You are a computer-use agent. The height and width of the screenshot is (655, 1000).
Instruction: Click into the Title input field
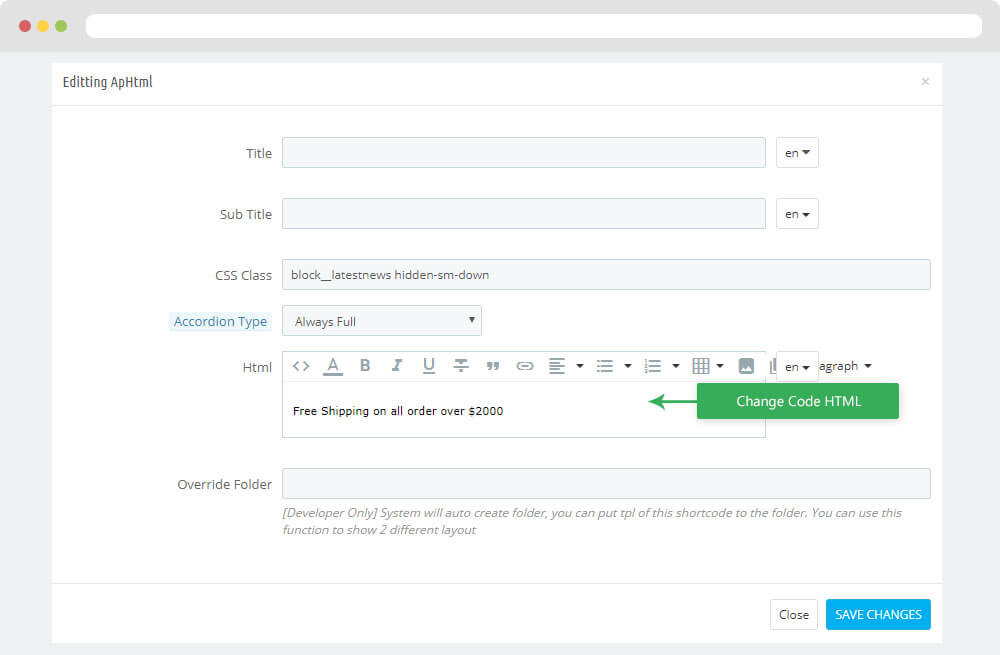[x=524, y=153]
